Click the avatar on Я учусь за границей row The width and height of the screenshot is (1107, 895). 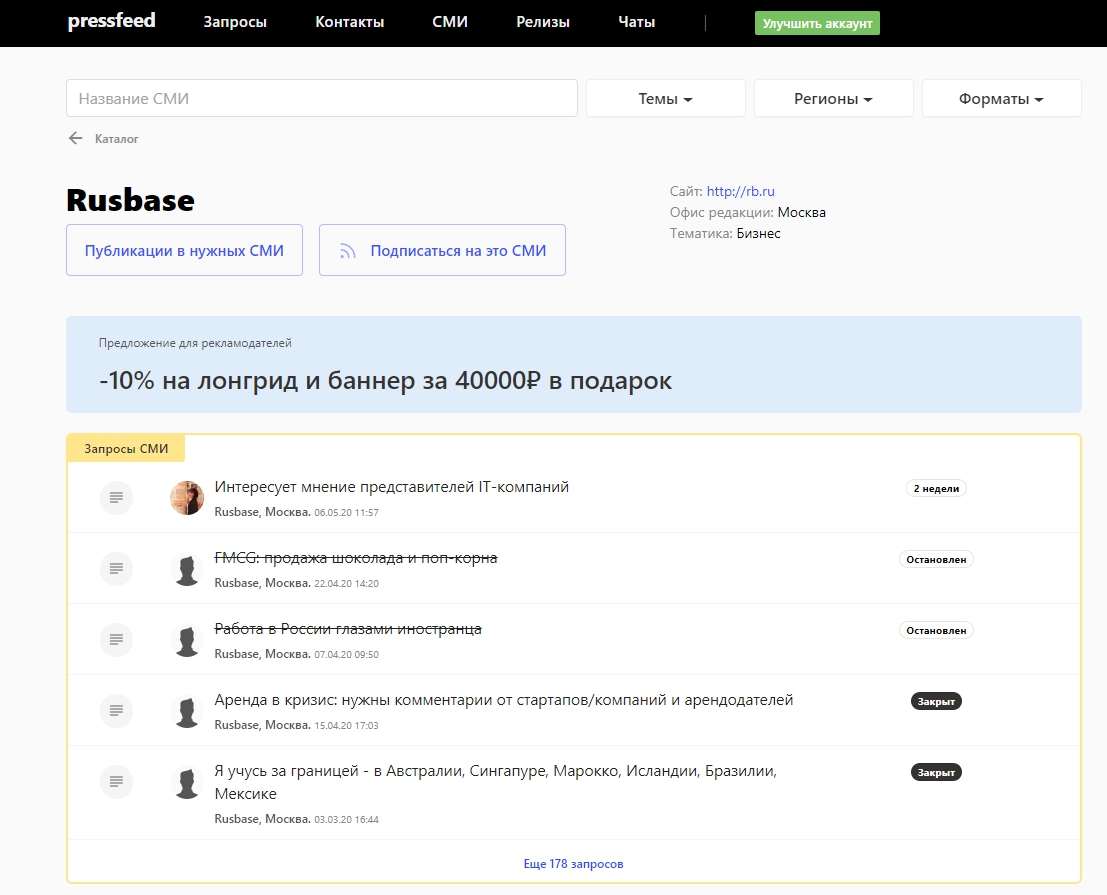pos(187,782)
